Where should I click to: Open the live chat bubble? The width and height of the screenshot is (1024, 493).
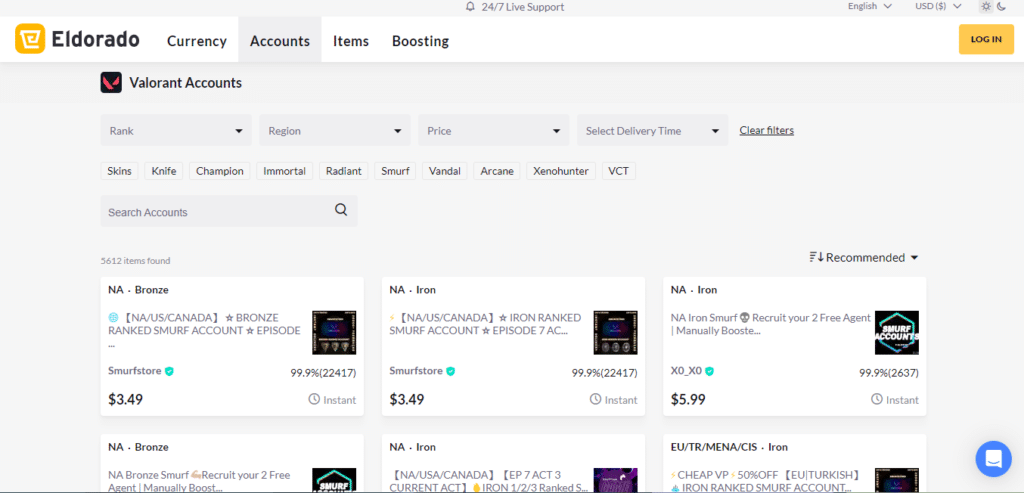click(993, 459)
